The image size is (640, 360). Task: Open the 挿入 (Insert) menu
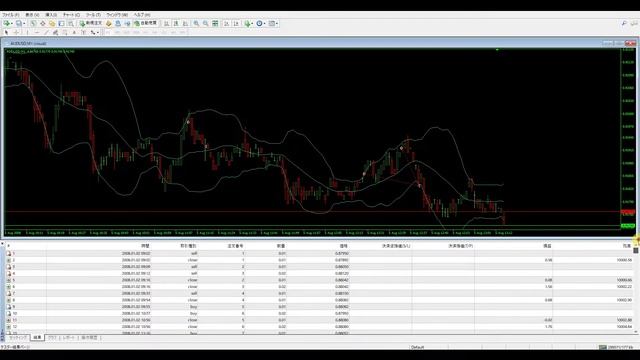[x=51, y=15]
